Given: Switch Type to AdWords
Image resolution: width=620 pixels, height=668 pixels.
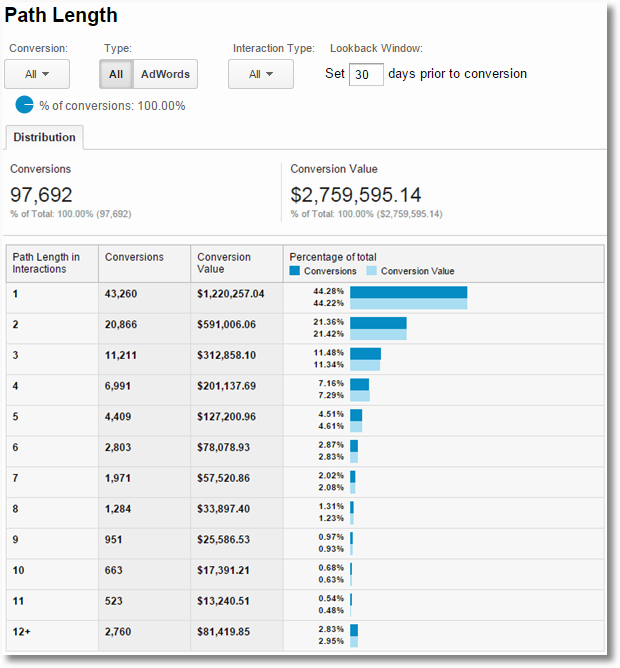Looking at the screenshot, I should click(165, 74).
